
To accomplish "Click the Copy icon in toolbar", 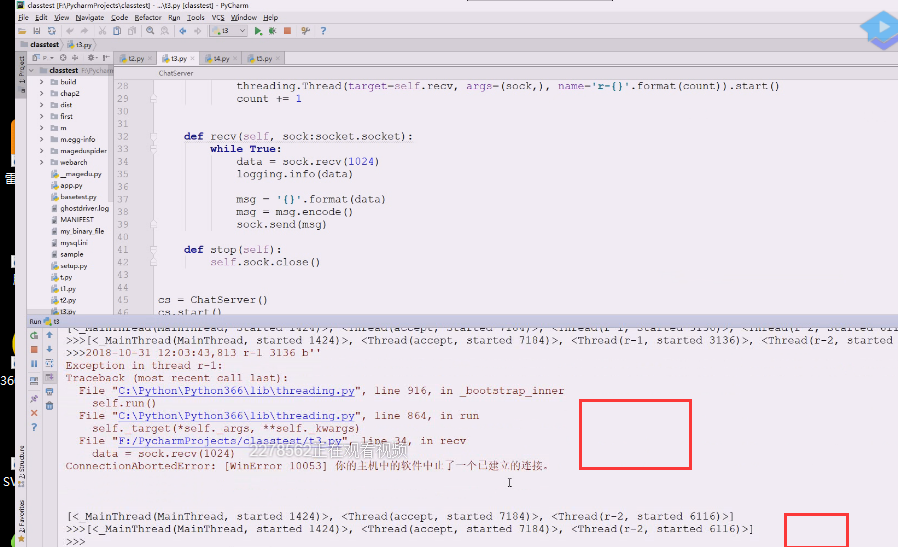I will click(x=117, y=31).
